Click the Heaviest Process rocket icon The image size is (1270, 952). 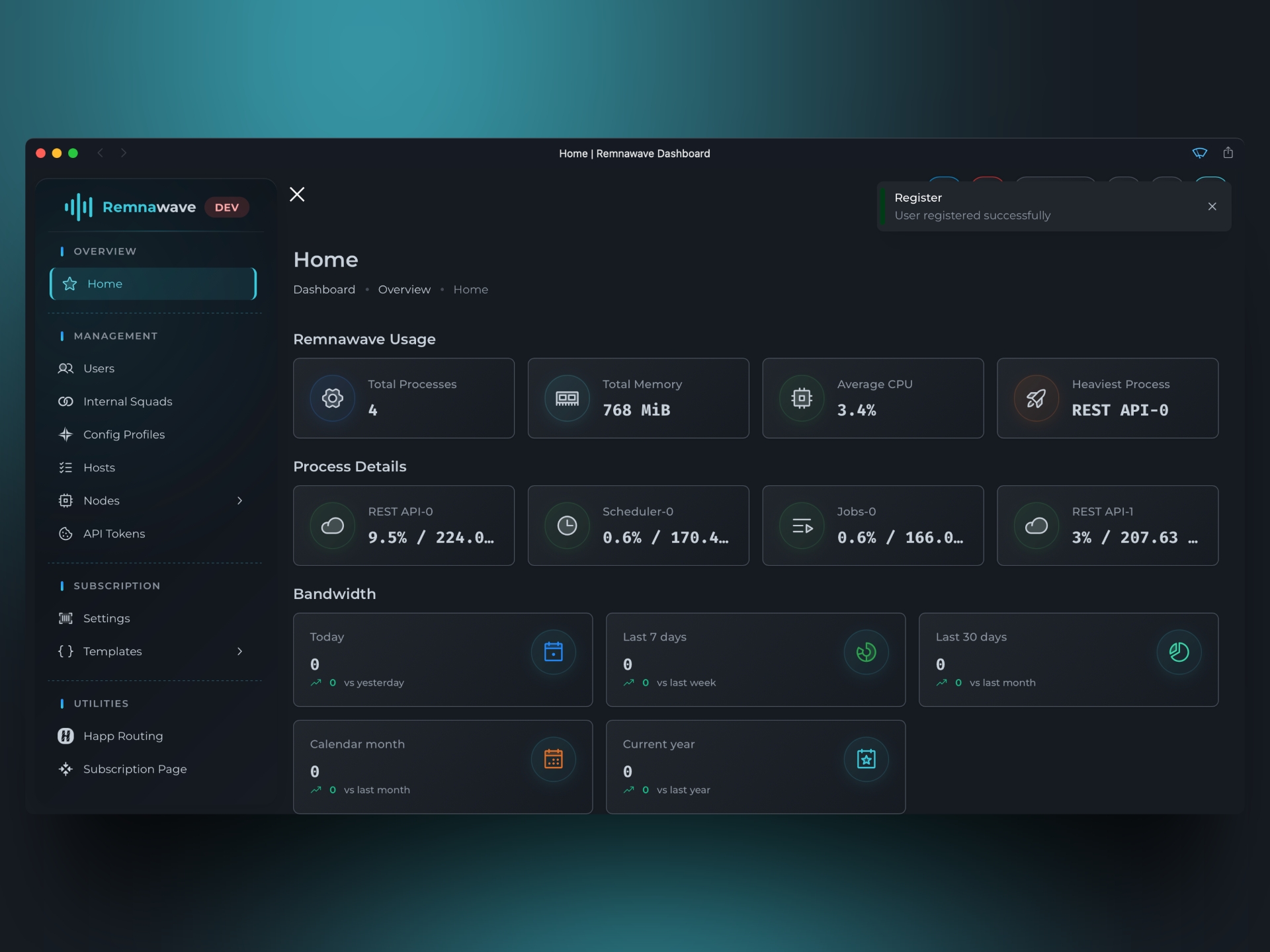tap(1036, 398)
